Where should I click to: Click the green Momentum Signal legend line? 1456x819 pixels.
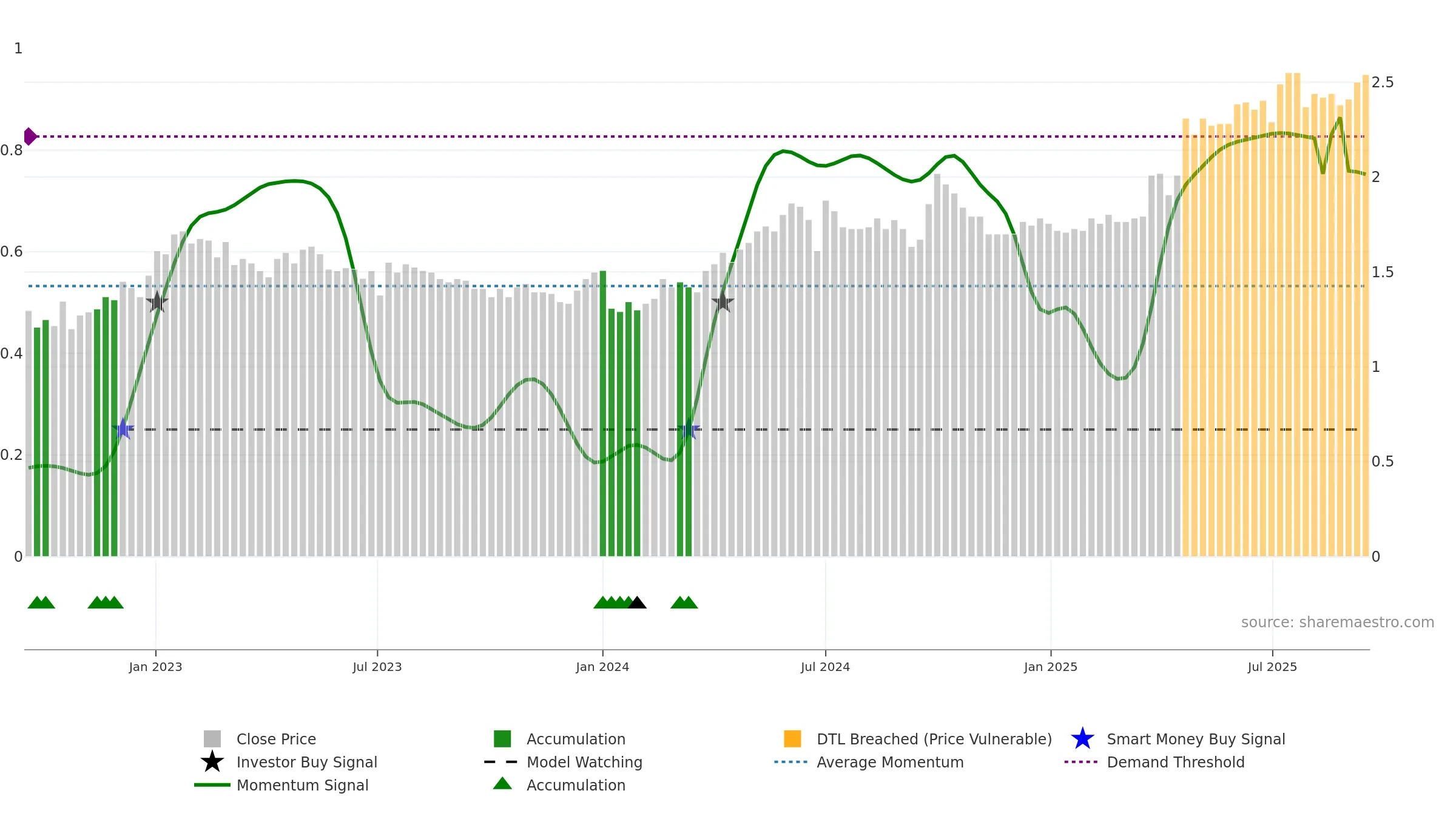[212, 785]
